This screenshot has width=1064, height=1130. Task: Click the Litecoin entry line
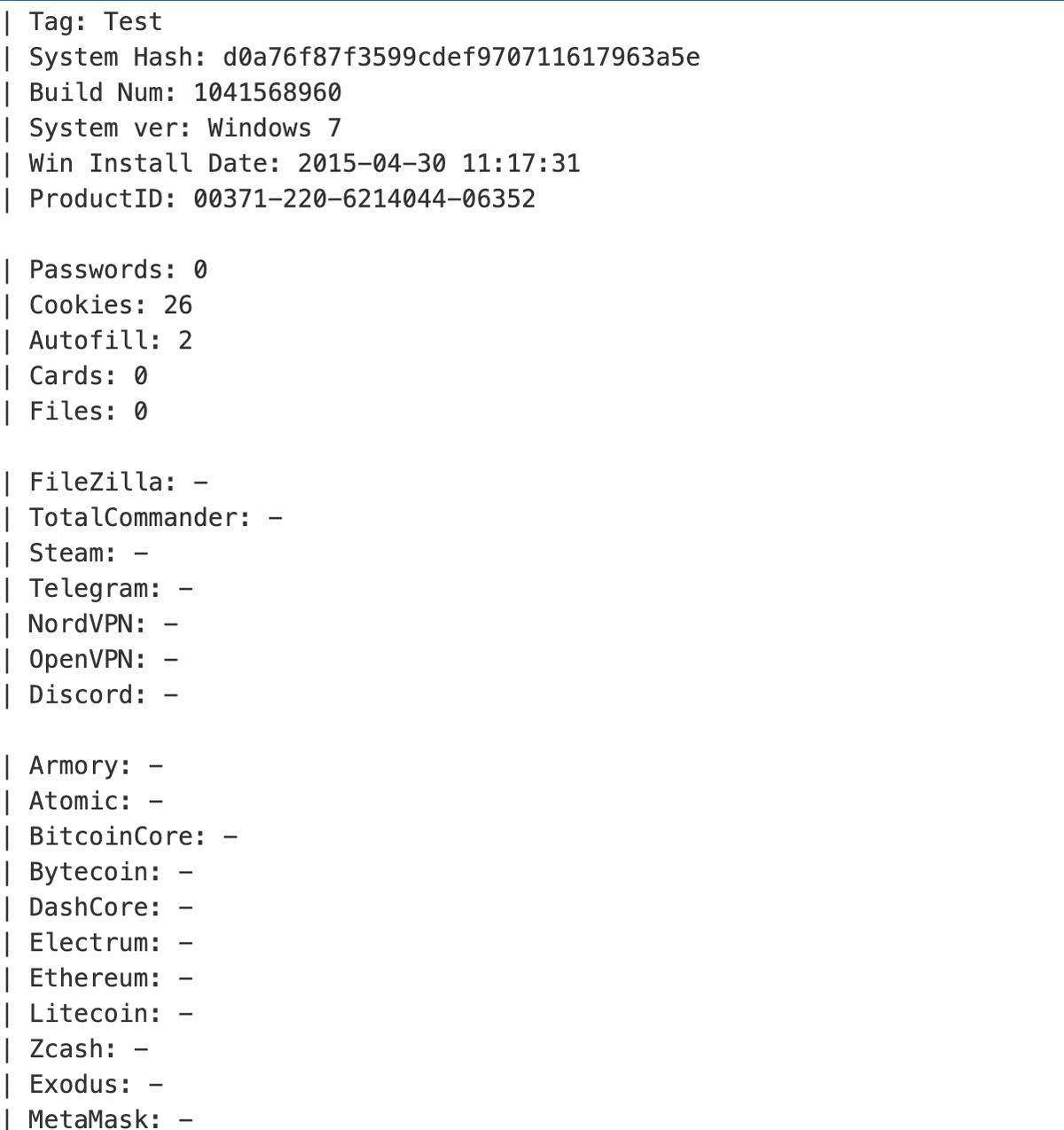(x=110, y=1014)
